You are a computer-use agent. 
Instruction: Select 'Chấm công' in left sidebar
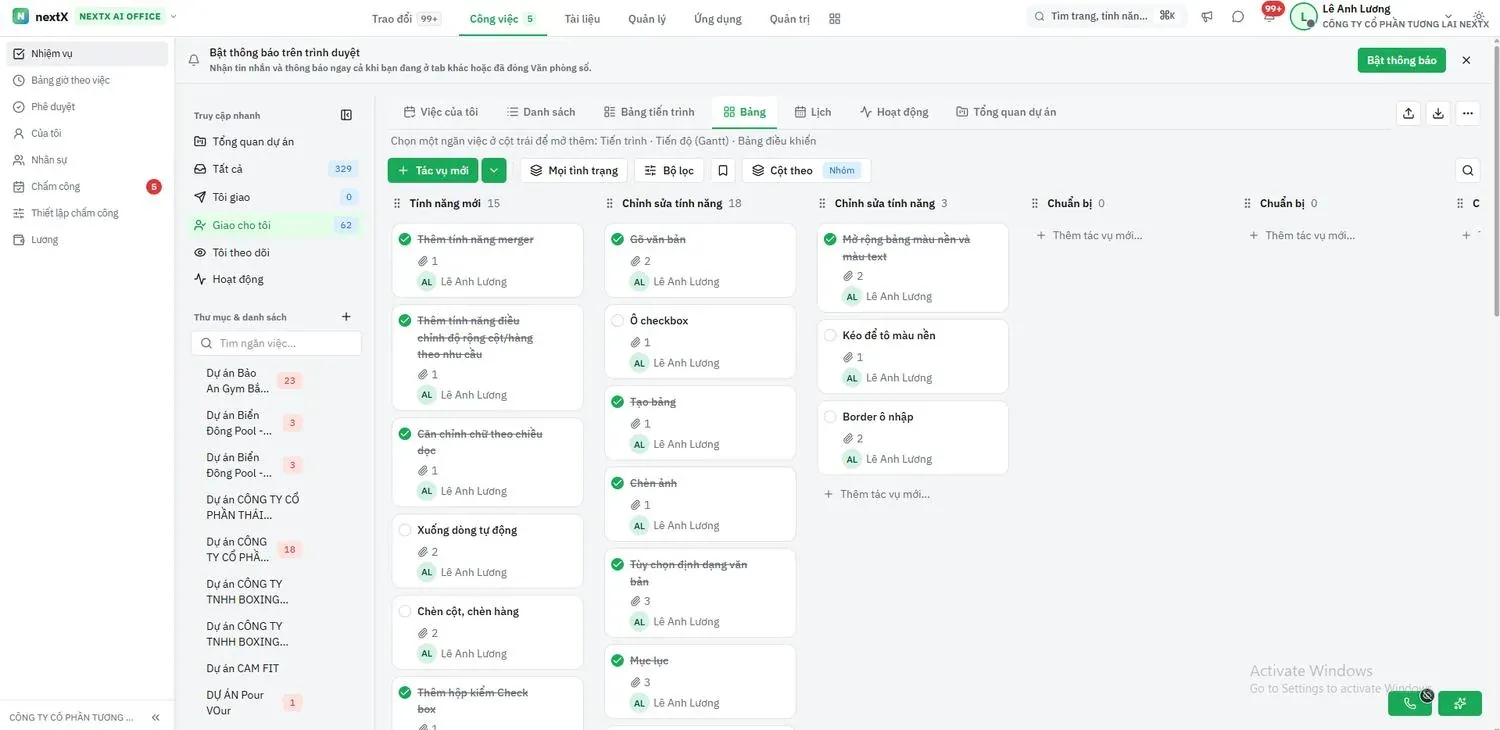pyautogui.click(x=87, y=187)
